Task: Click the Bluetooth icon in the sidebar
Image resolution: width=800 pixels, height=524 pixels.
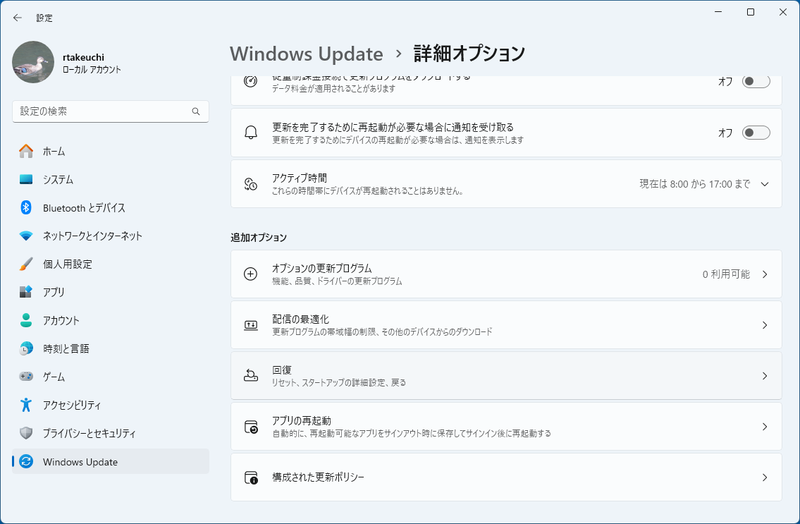Action: (x=26, y=208)
